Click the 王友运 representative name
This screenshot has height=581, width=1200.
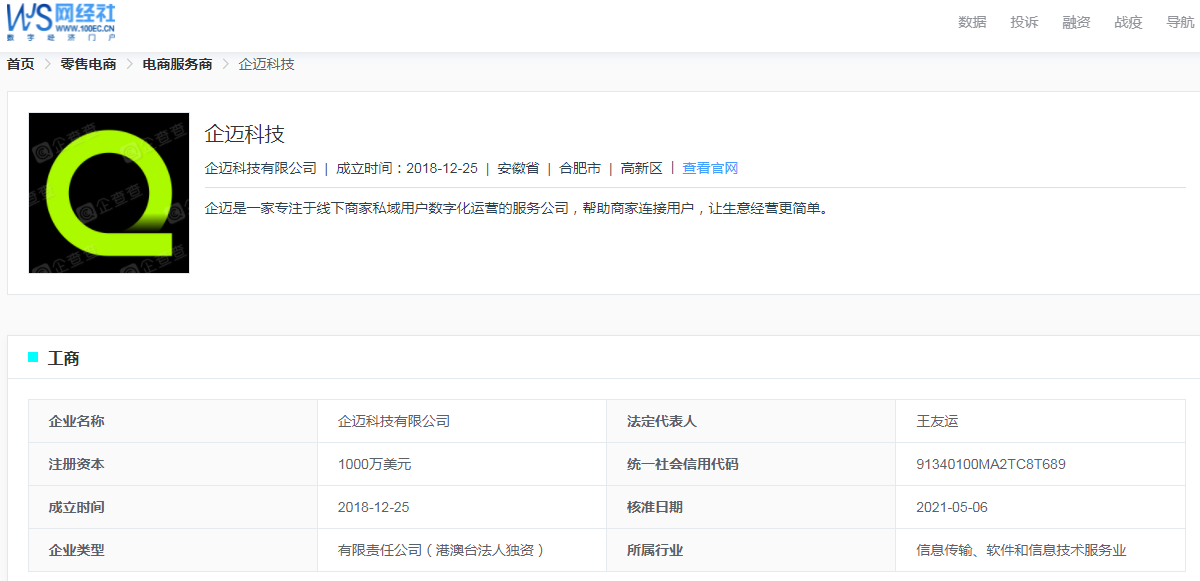point(937,421)
